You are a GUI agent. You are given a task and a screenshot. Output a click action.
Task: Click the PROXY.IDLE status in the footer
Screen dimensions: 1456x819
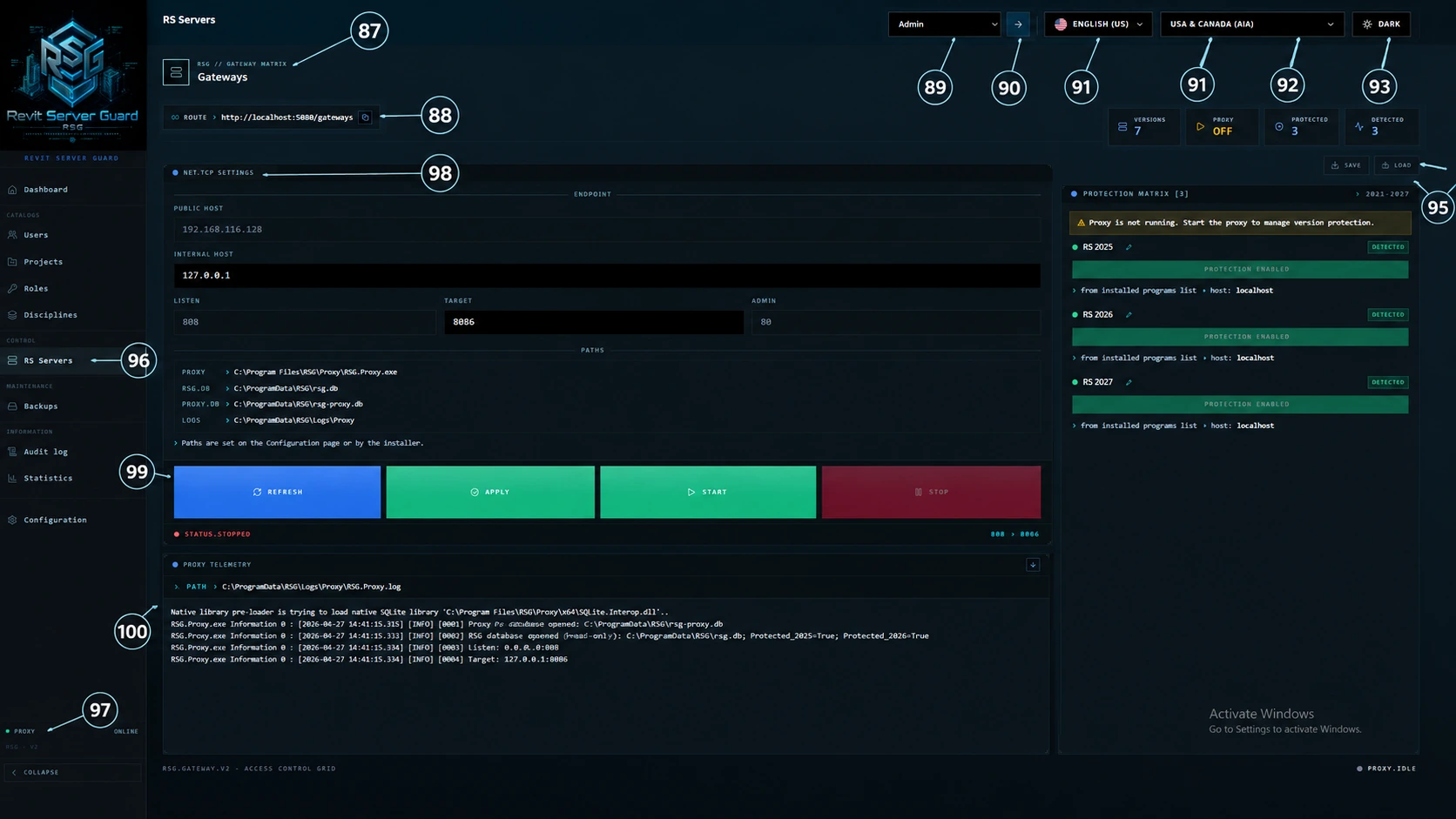1386,769
